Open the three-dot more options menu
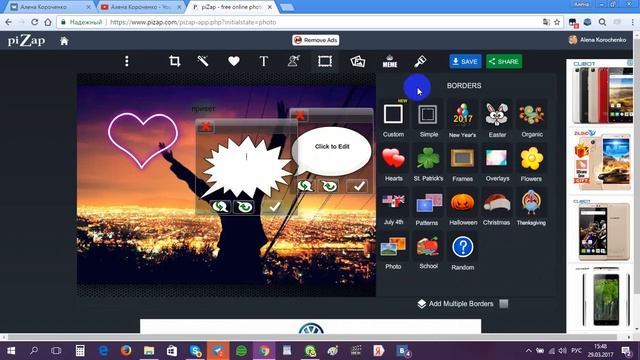640x360 pixels. coord(127,61)
